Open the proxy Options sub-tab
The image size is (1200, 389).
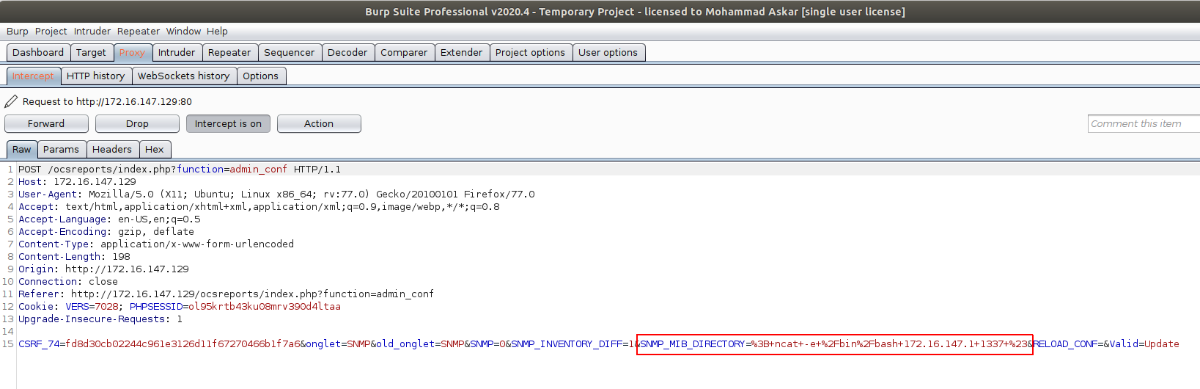point(260,76)
